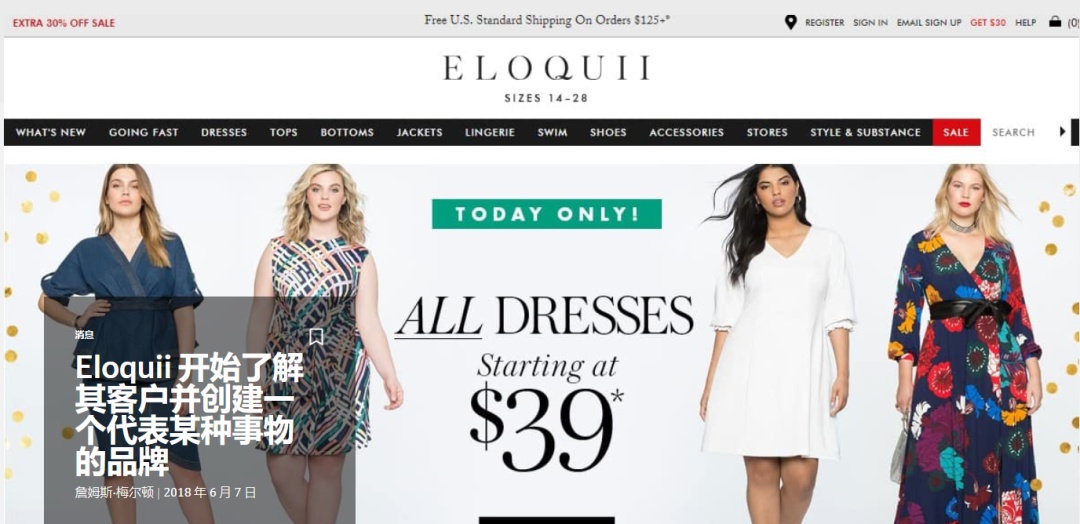The height and width of the screenshot is (524, 1080).
Task: Click EXTRA 30% OFF SALE link
Action: [64, 23]
